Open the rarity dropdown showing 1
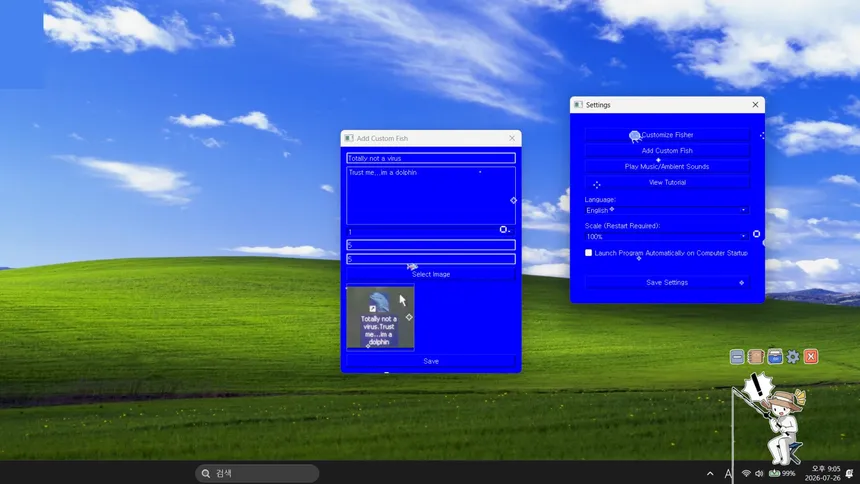The width and height of the screenshot is (860, 484). pyautogui.click(x=431, y=232)
